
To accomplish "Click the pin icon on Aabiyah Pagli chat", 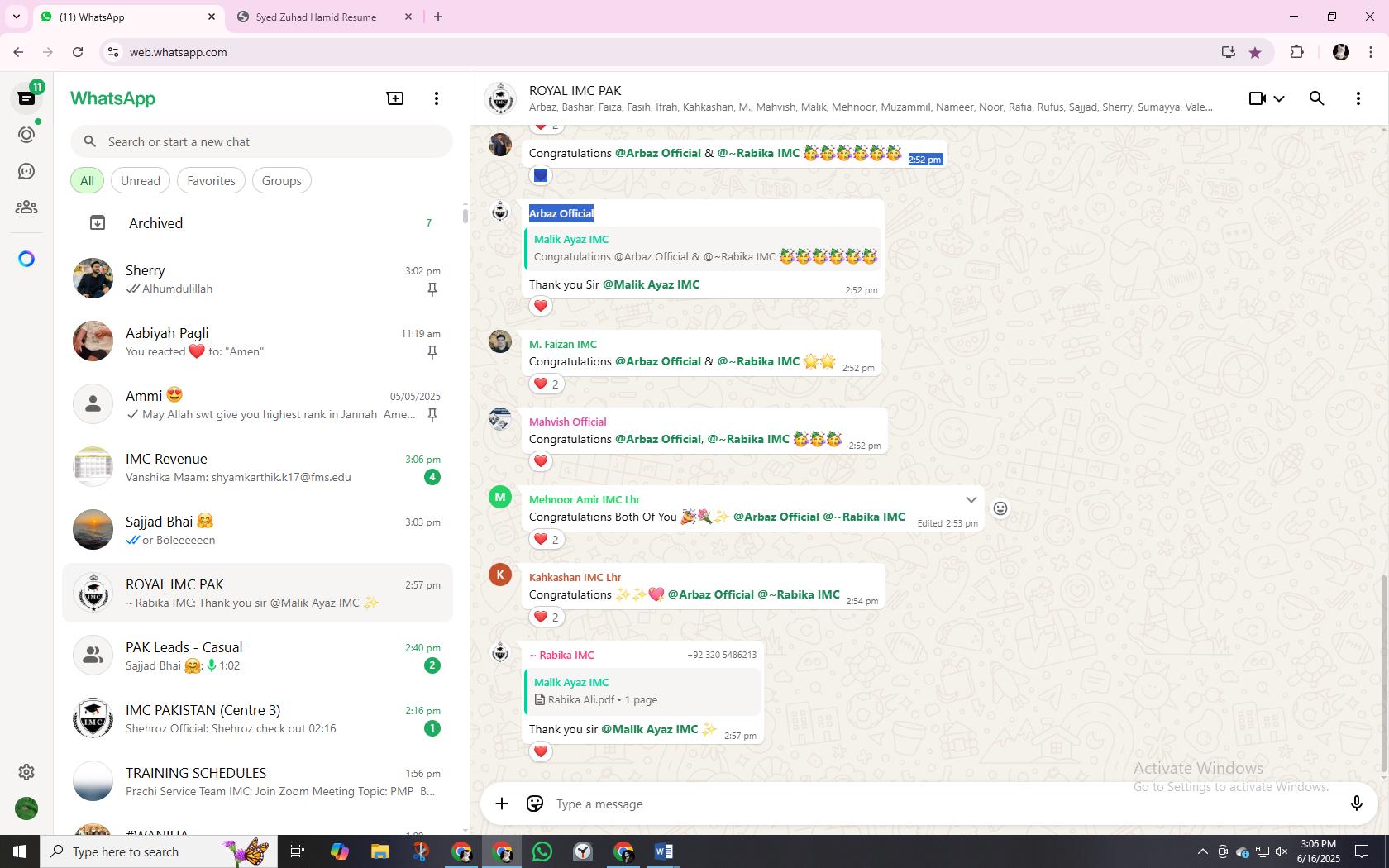I will [432, 352].
